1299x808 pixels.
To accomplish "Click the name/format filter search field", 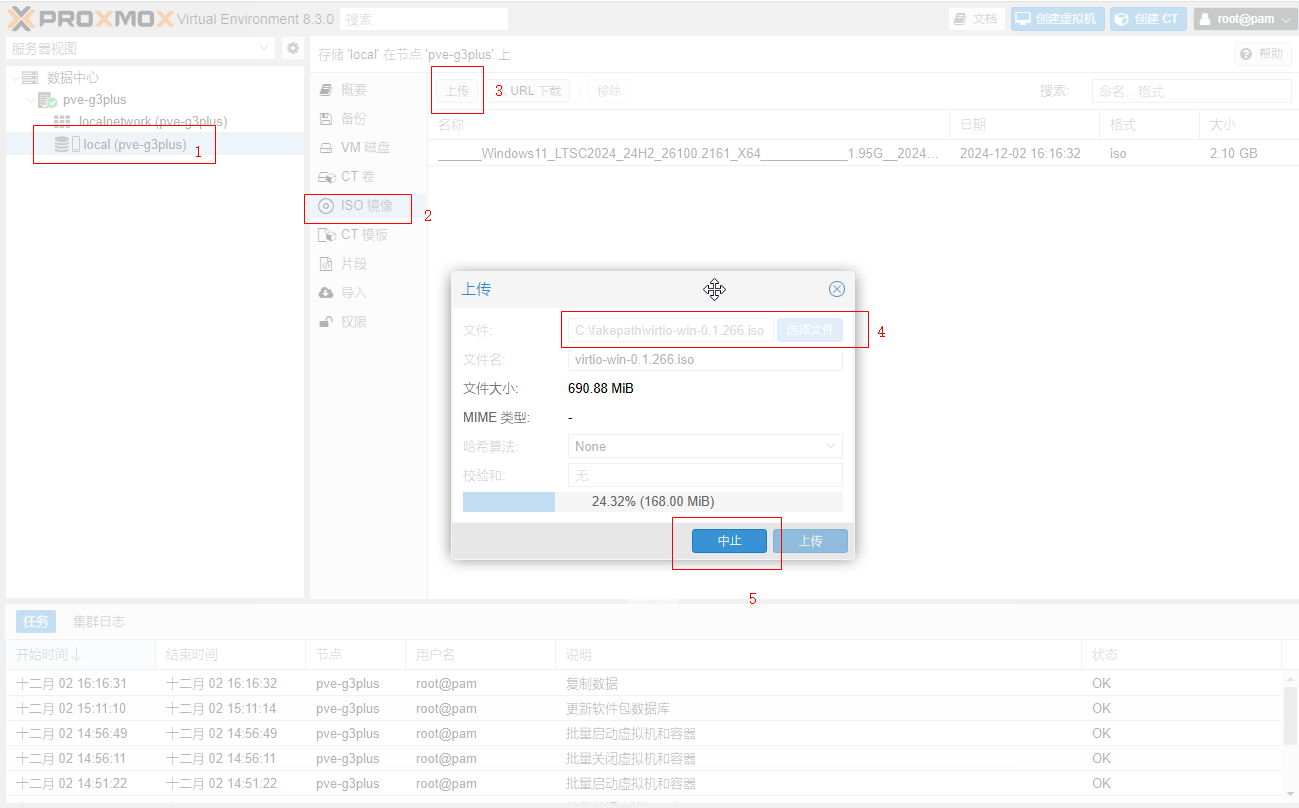I will point(1191,91).
